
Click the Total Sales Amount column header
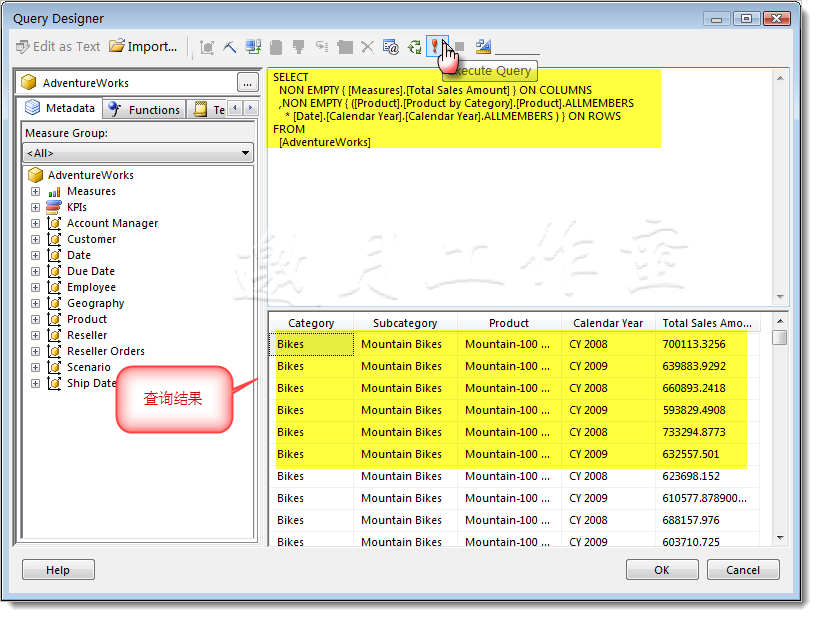pos(707,323)
